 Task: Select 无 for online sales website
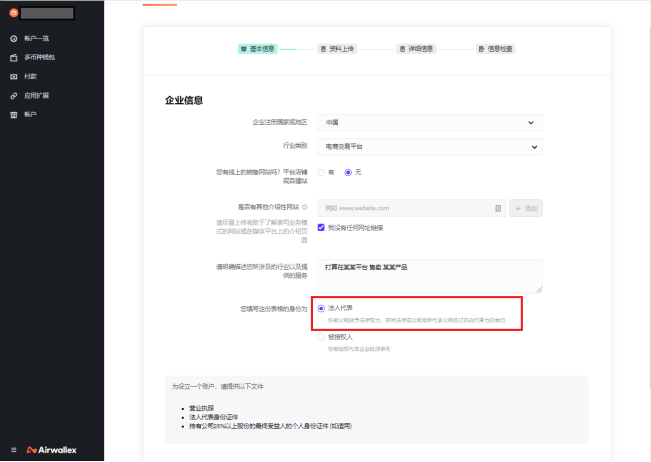[x=348, y=172]
